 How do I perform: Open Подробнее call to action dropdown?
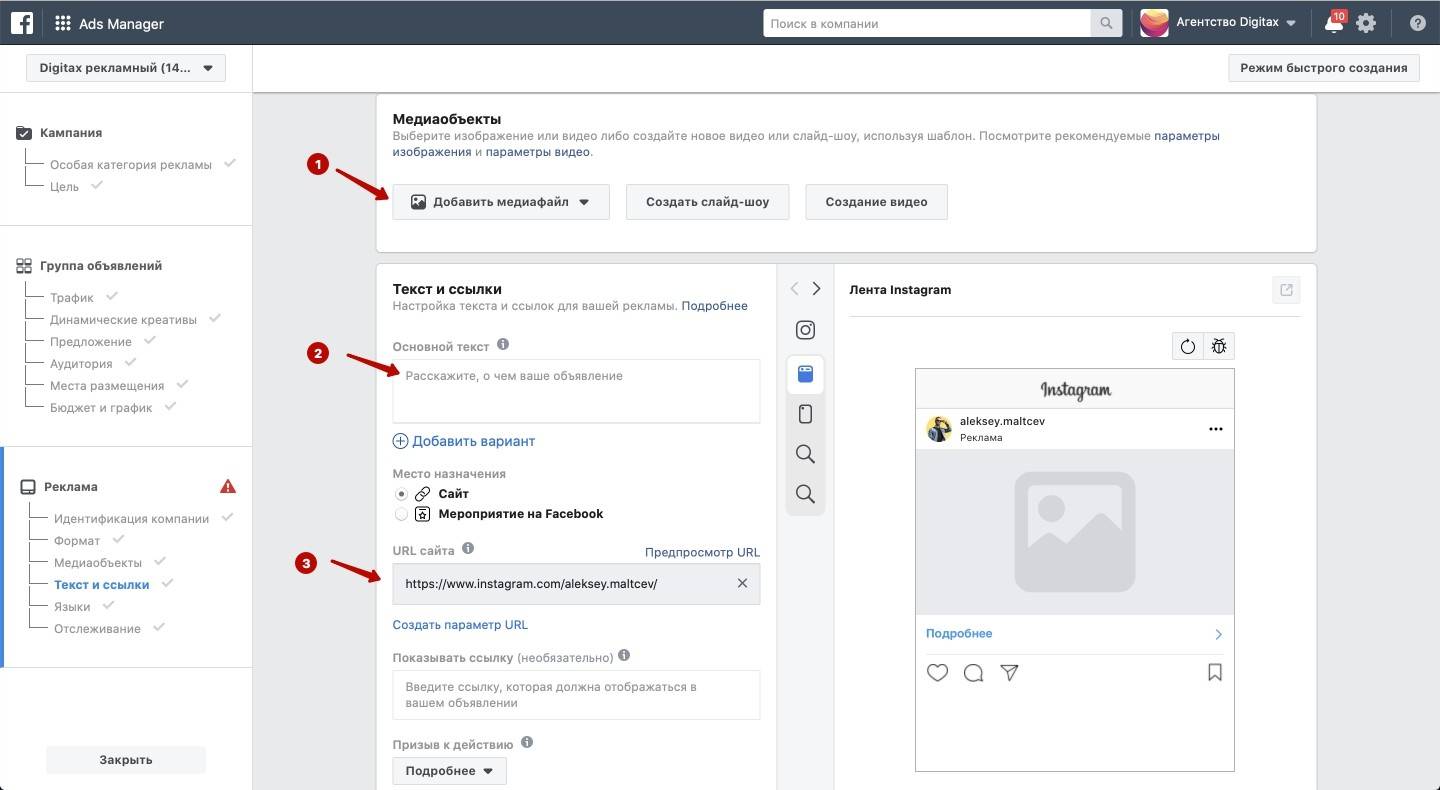click(x=449, y=771)
